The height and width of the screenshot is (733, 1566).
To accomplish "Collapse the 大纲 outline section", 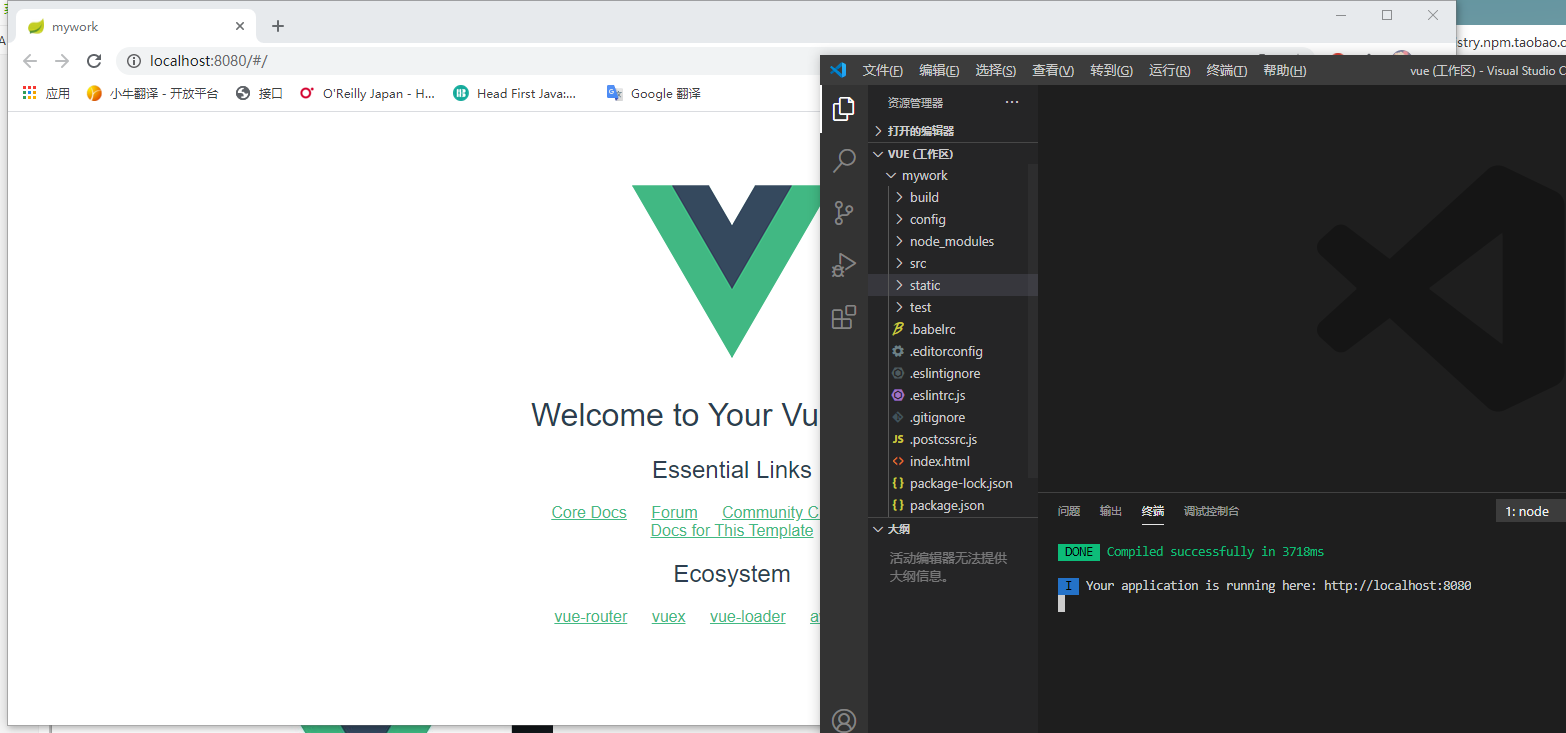I will click(x=953, y=529).
